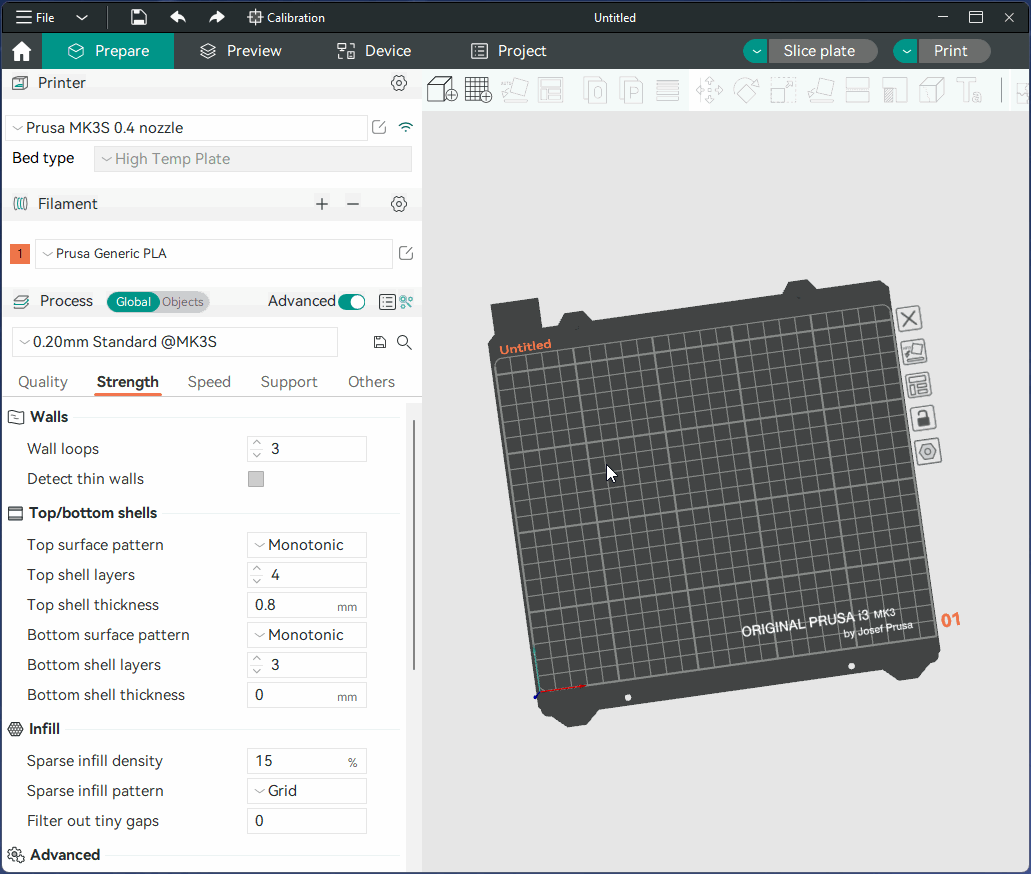The height and width of the screenshot is (874, 1031).
Task: Expand the Slice plate dropdown arrow
Action: coord(755,51)
